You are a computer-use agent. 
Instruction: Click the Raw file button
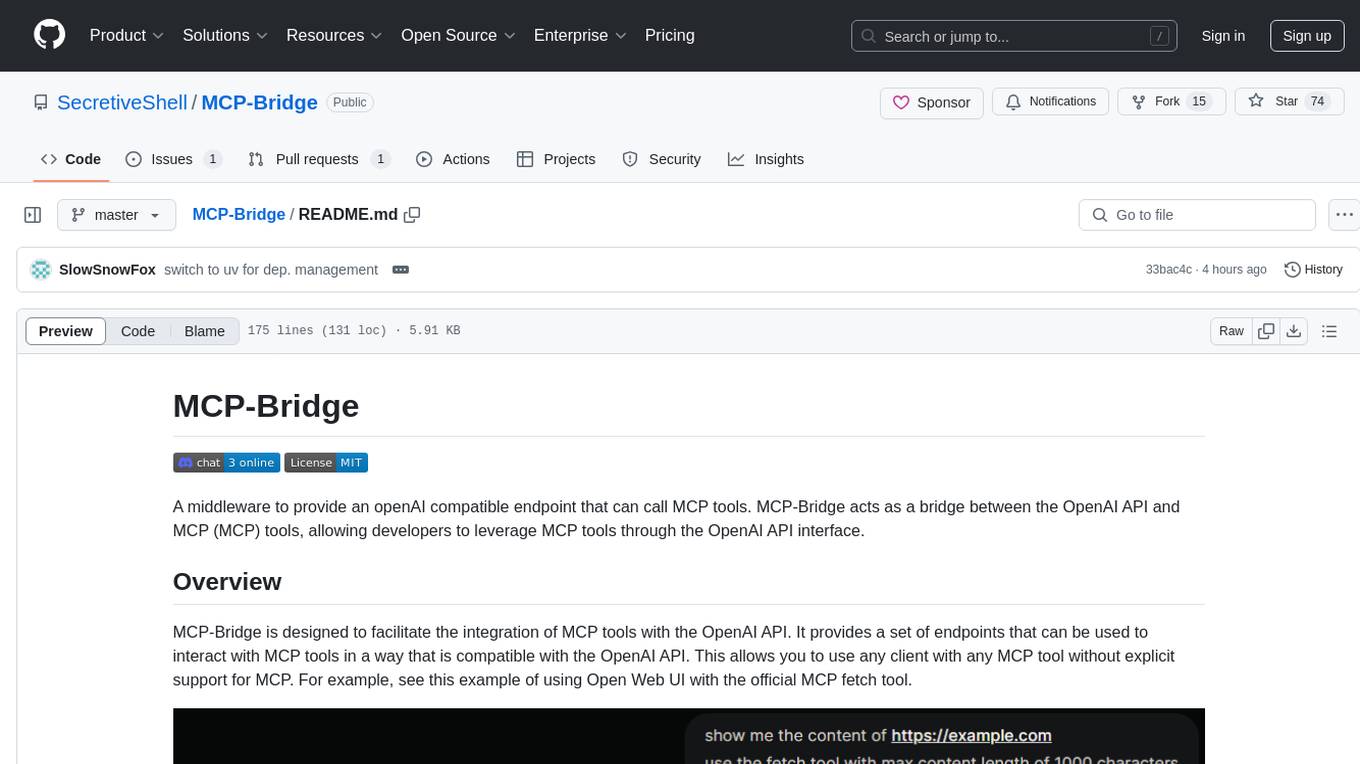1231,331
